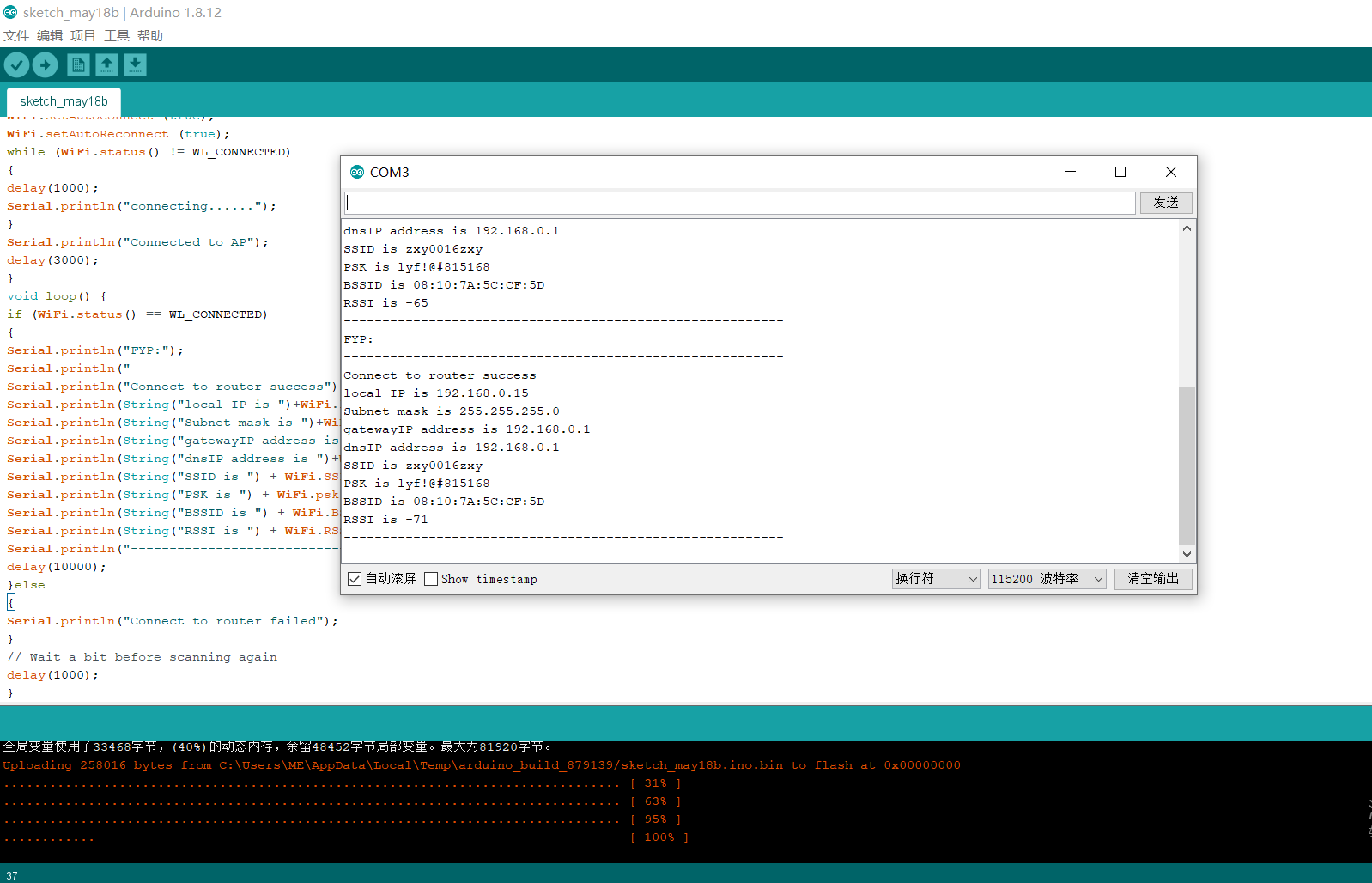Image resolution: width=1372 pixels, height=883 pixels.
Task: Click the serial monitor vertical scrollbar thumb
Action: click(1187, 465)
